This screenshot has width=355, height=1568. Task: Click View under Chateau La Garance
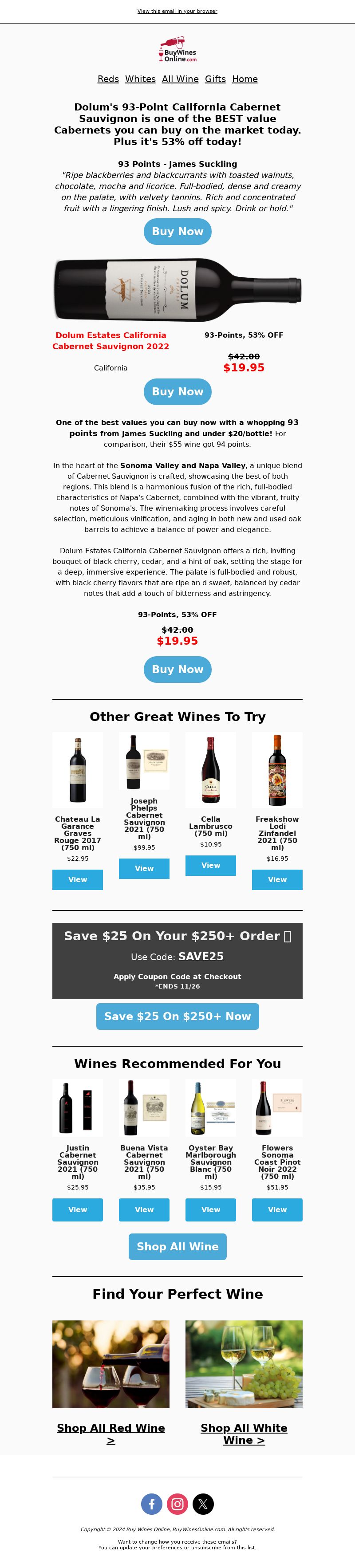(x=77, y=879)
